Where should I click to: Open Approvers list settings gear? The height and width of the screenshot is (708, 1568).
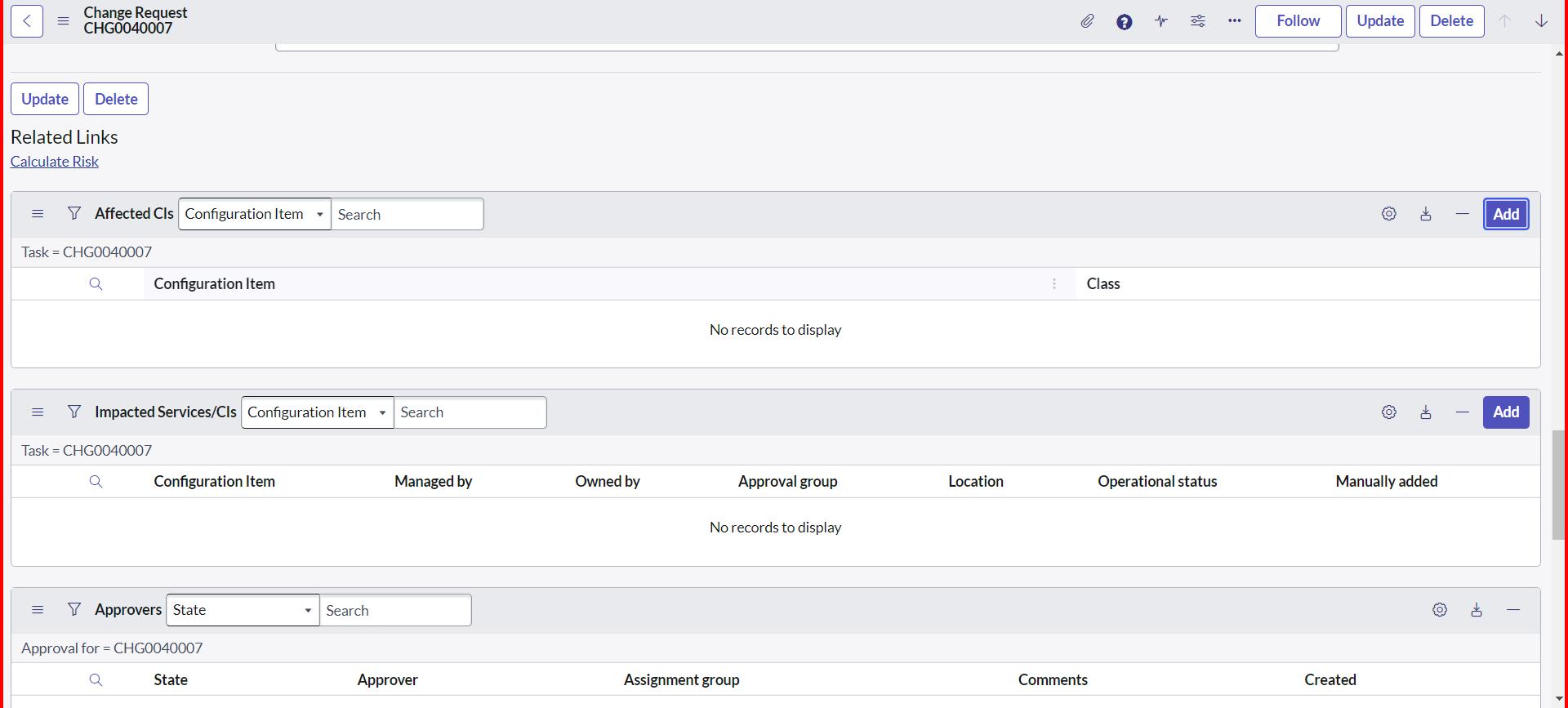tap(1440, 610)
